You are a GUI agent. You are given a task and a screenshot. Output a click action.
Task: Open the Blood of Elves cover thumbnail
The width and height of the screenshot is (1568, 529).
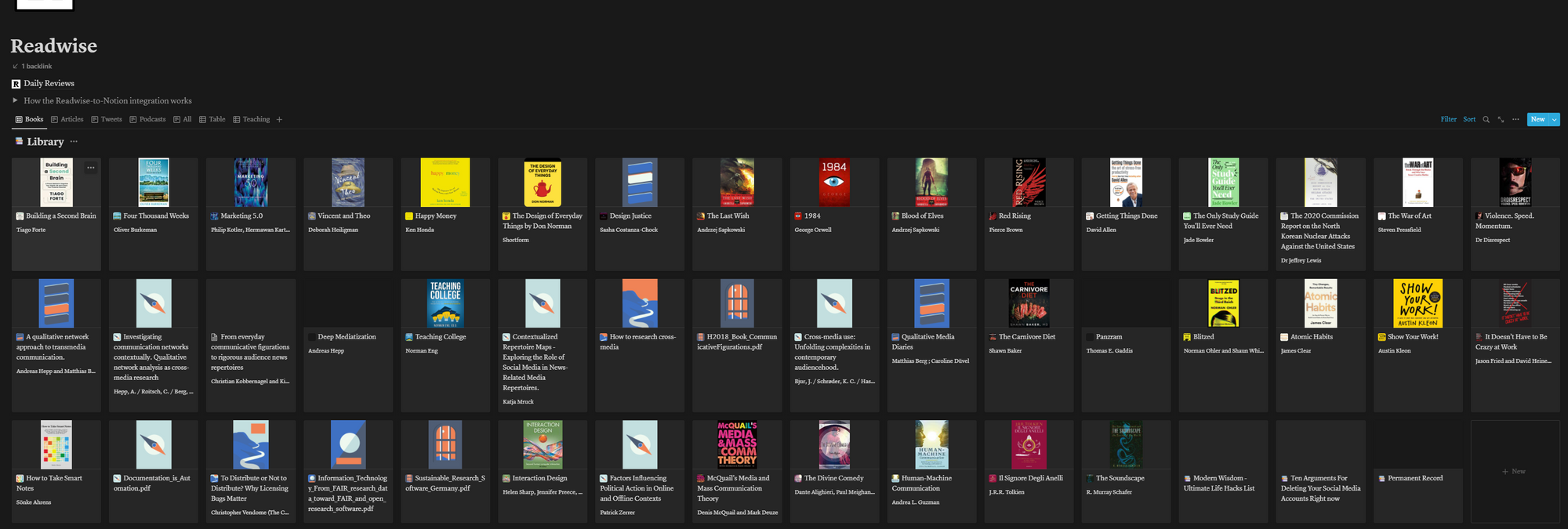coord(931,183)
